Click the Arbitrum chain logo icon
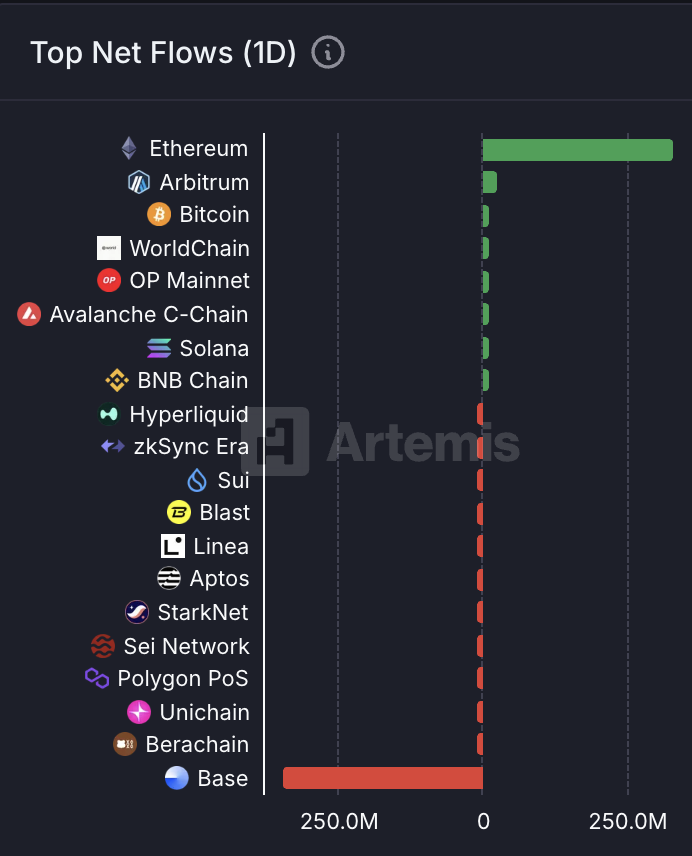Viewport: 692px width, 856px height. point(139,182)
